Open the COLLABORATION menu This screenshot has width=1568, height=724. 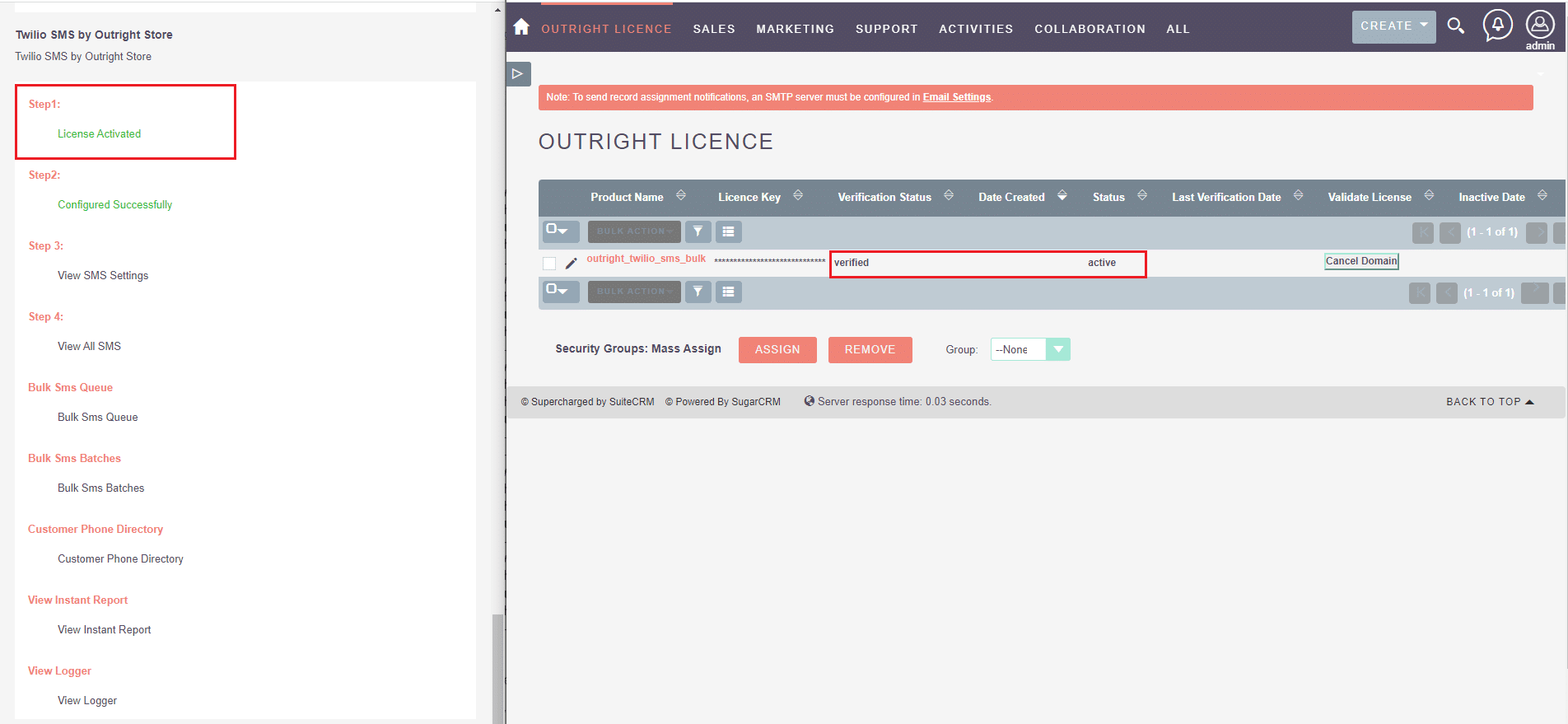click(x=1090, y=29)
